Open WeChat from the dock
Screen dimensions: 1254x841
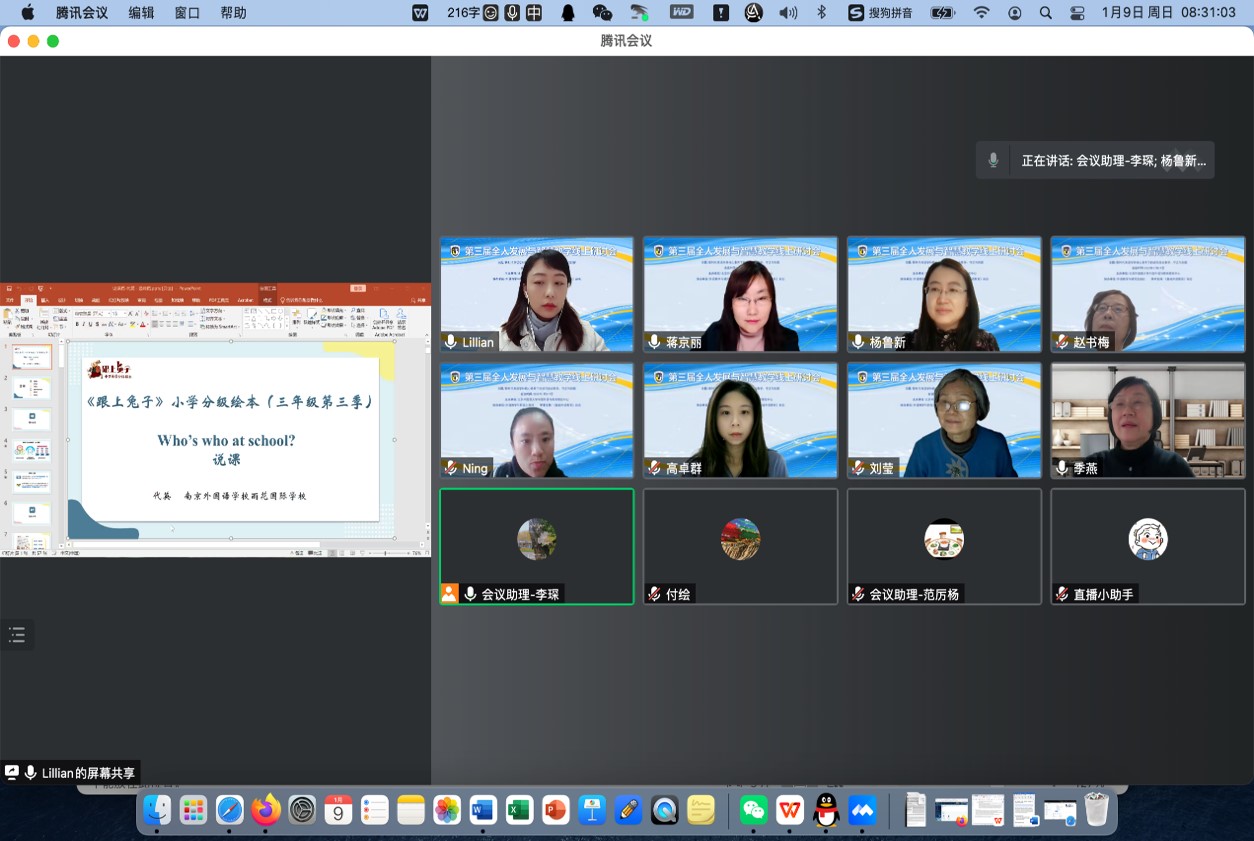click(x=754, y=810)
